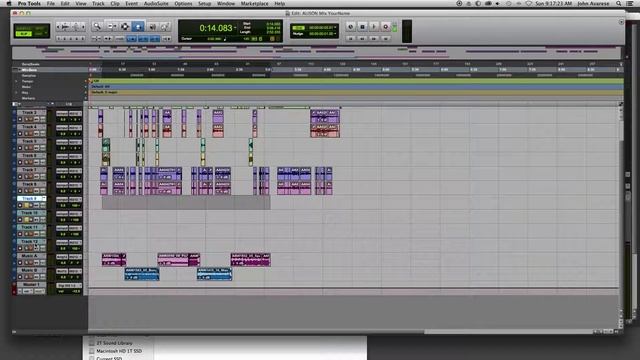Click the Rewind transport button
The image size is (640, 360).
362,38
